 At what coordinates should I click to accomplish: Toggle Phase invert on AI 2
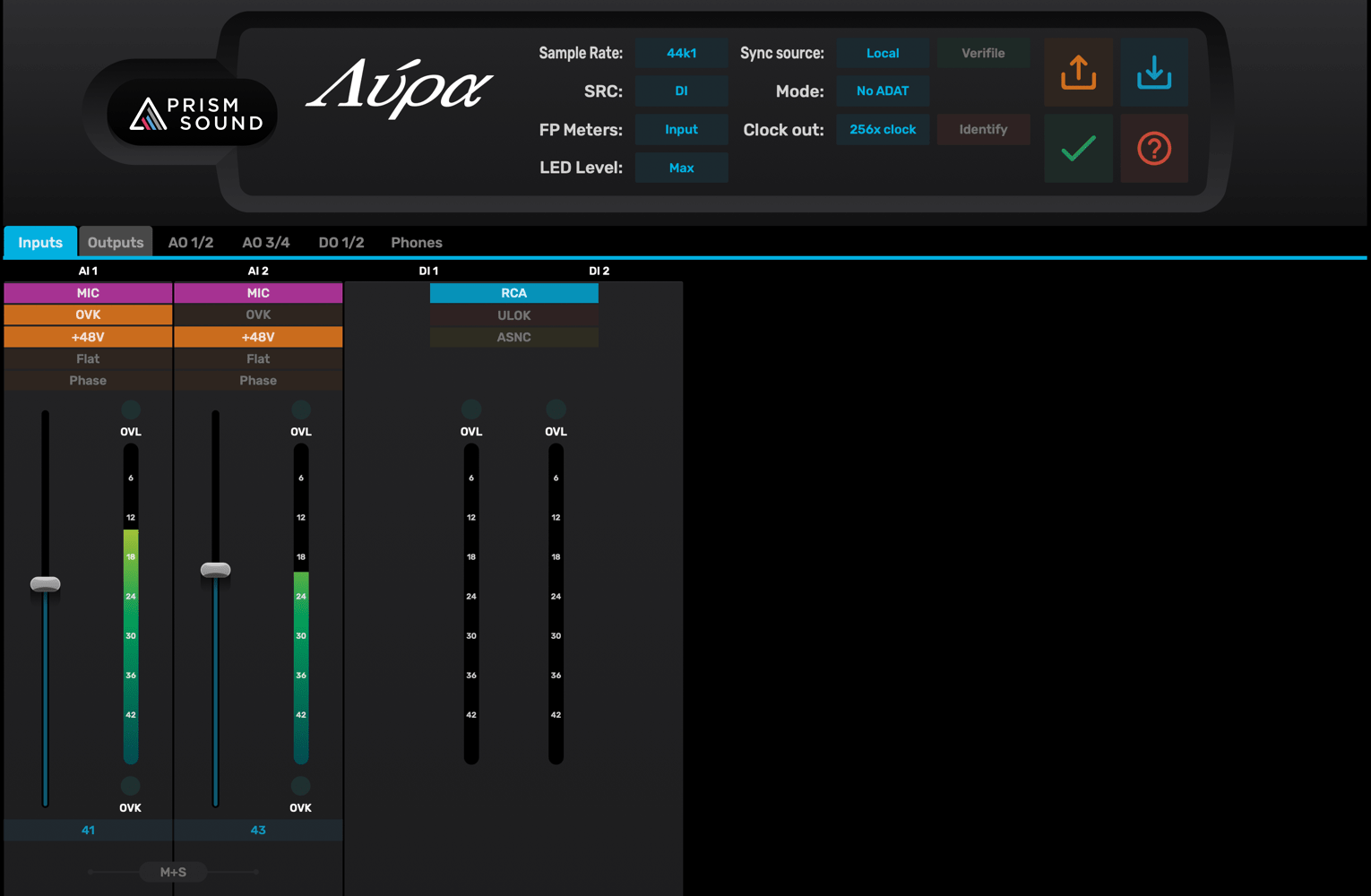pos(258,381)
